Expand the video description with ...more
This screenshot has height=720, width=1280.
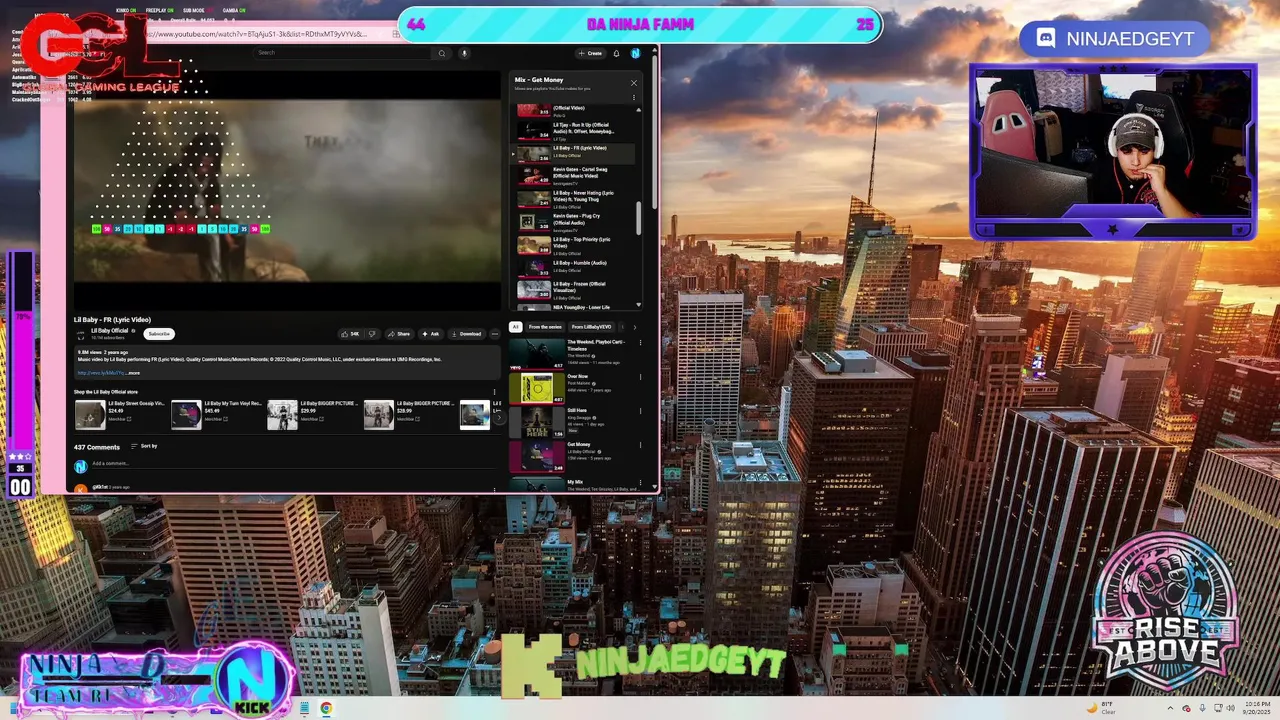[133, 373]
